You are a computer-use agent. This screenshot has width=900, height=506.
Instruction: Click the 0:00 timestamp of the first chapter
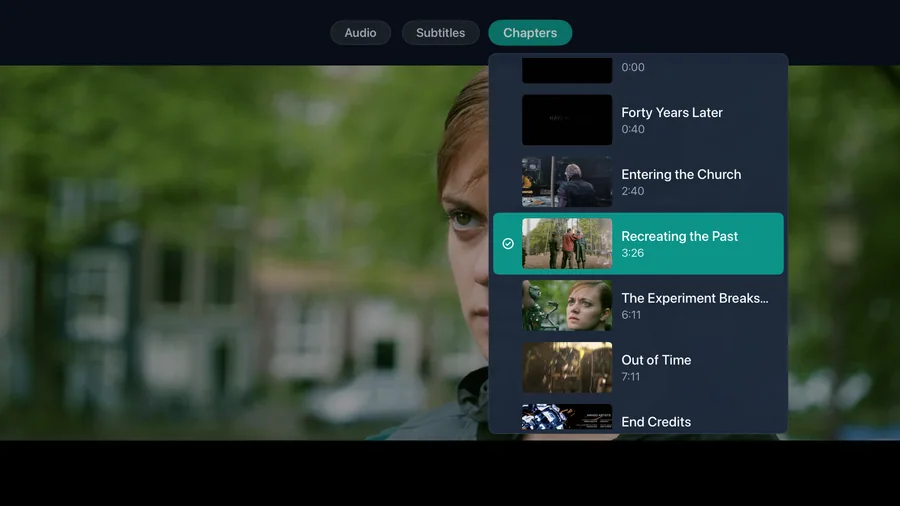[x=633, y=67]
